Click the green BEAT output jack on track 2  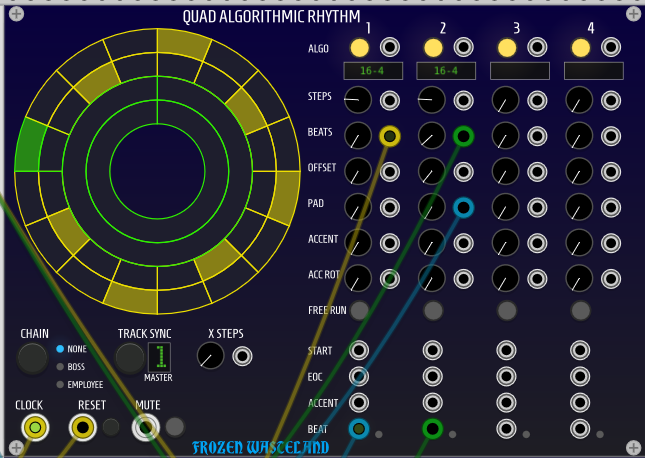tap(432, 429)
